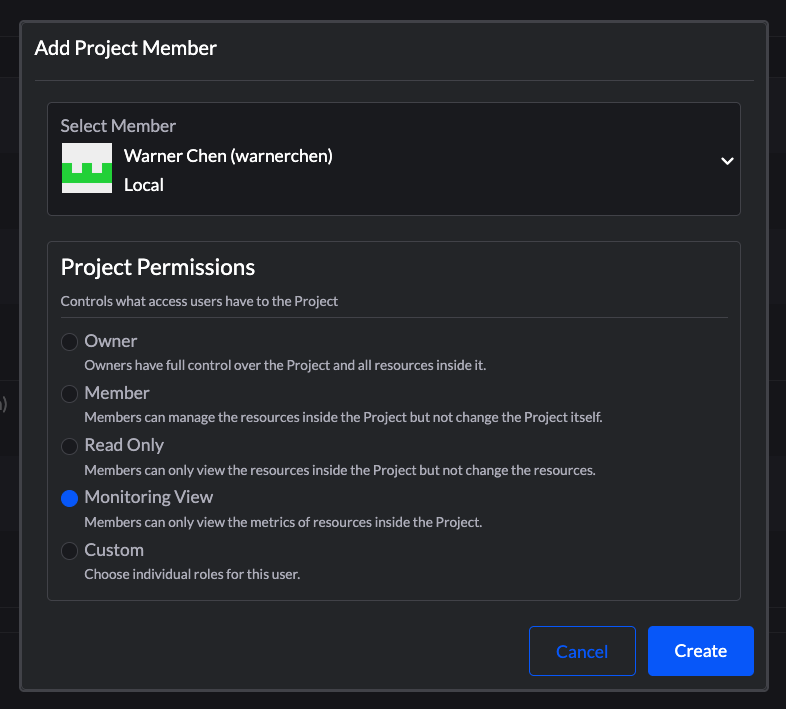Click the Owner permission label
Image resolution: width=786 pixels, height=709 pixels.
(x=111, y=341)
